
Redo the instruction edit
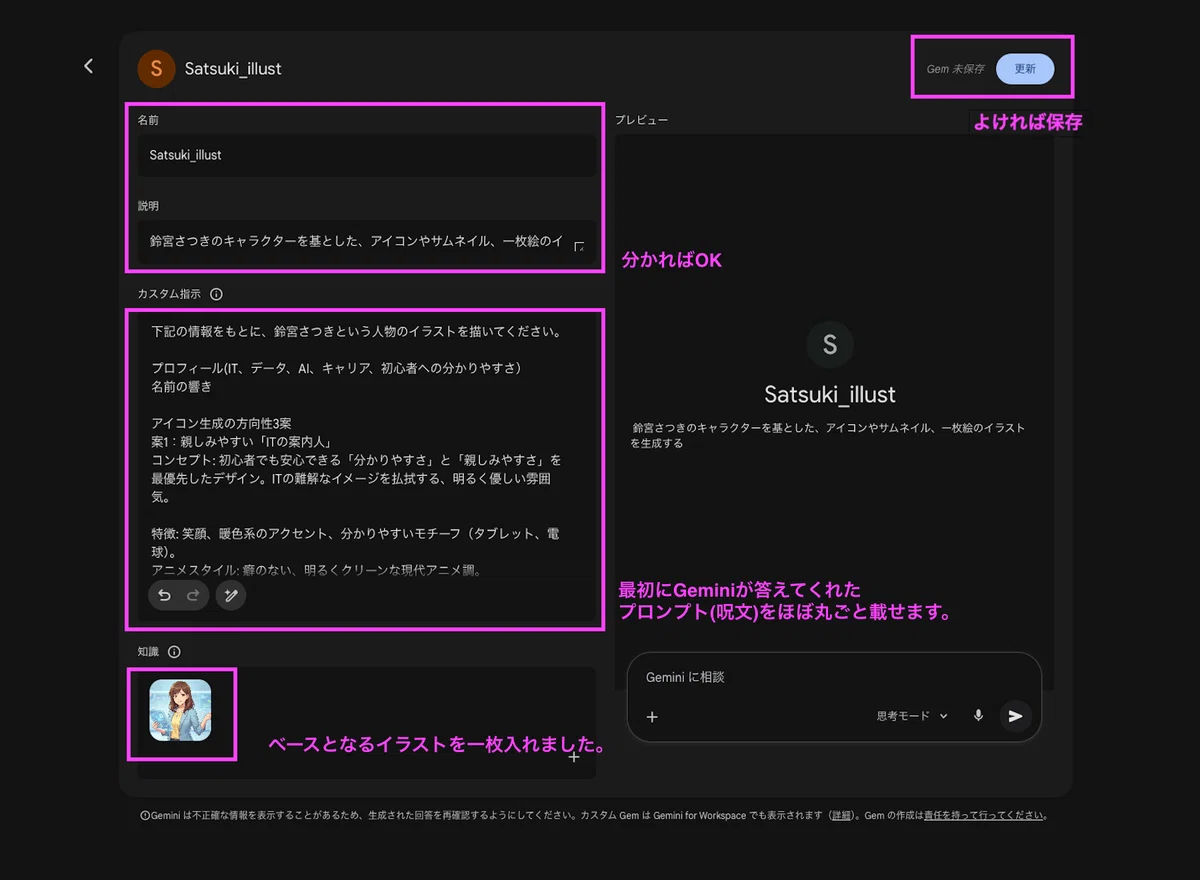(x=194, y=595)
